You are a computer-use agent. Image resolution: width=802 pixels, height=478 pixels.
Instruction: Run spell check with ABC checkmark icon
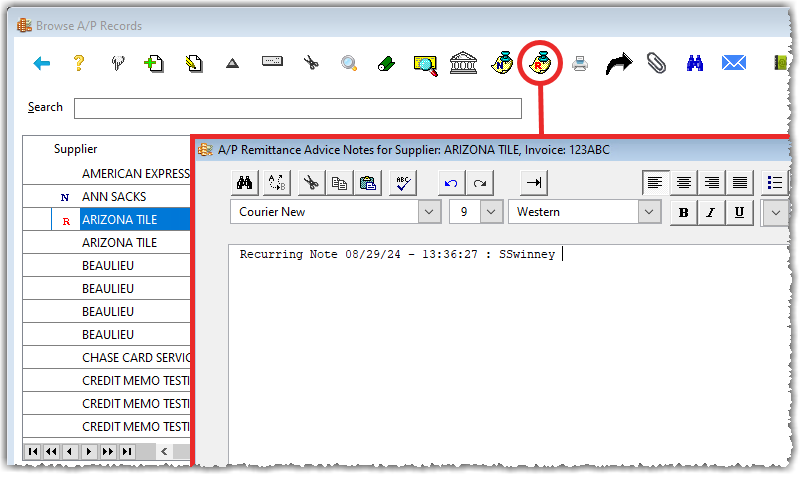pos(403,183)
